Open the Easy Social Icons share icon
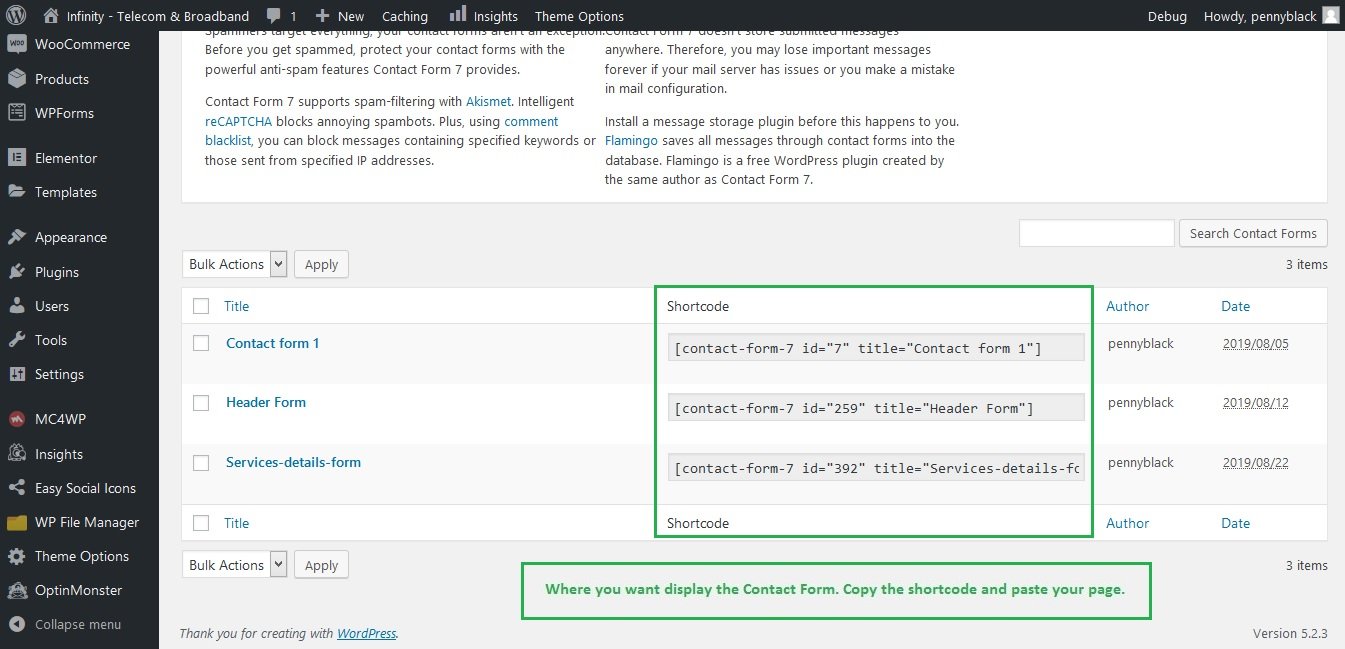 pos(16,488)
